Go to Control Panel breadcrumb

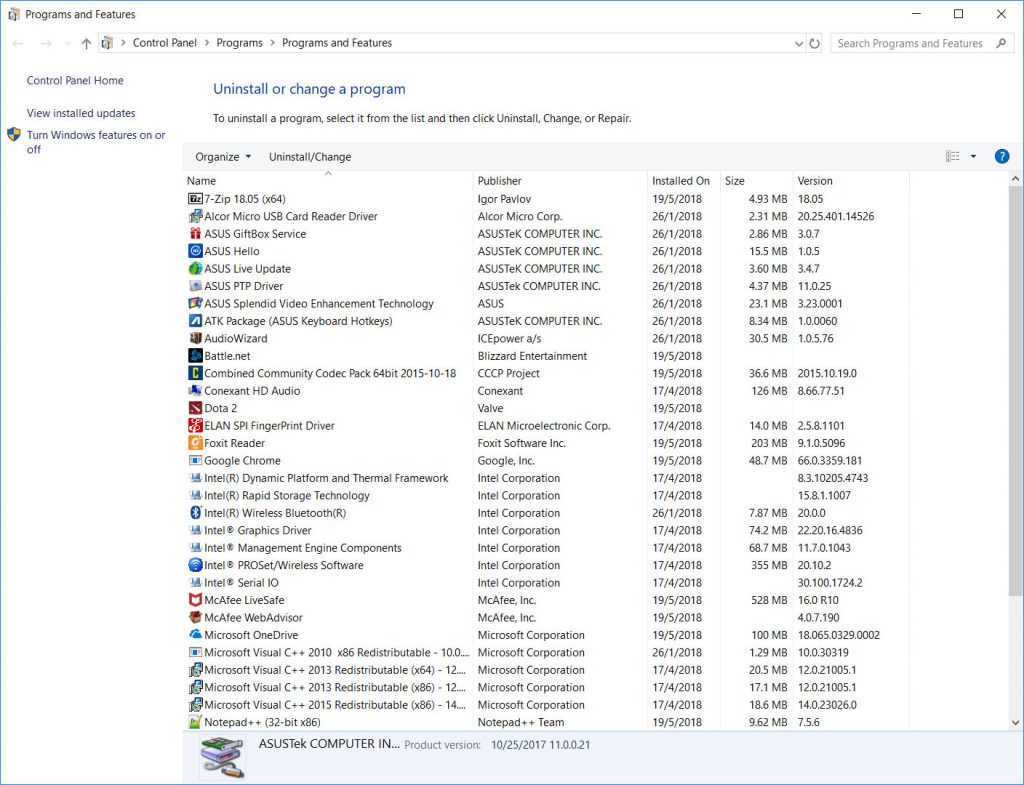(165, 43)
